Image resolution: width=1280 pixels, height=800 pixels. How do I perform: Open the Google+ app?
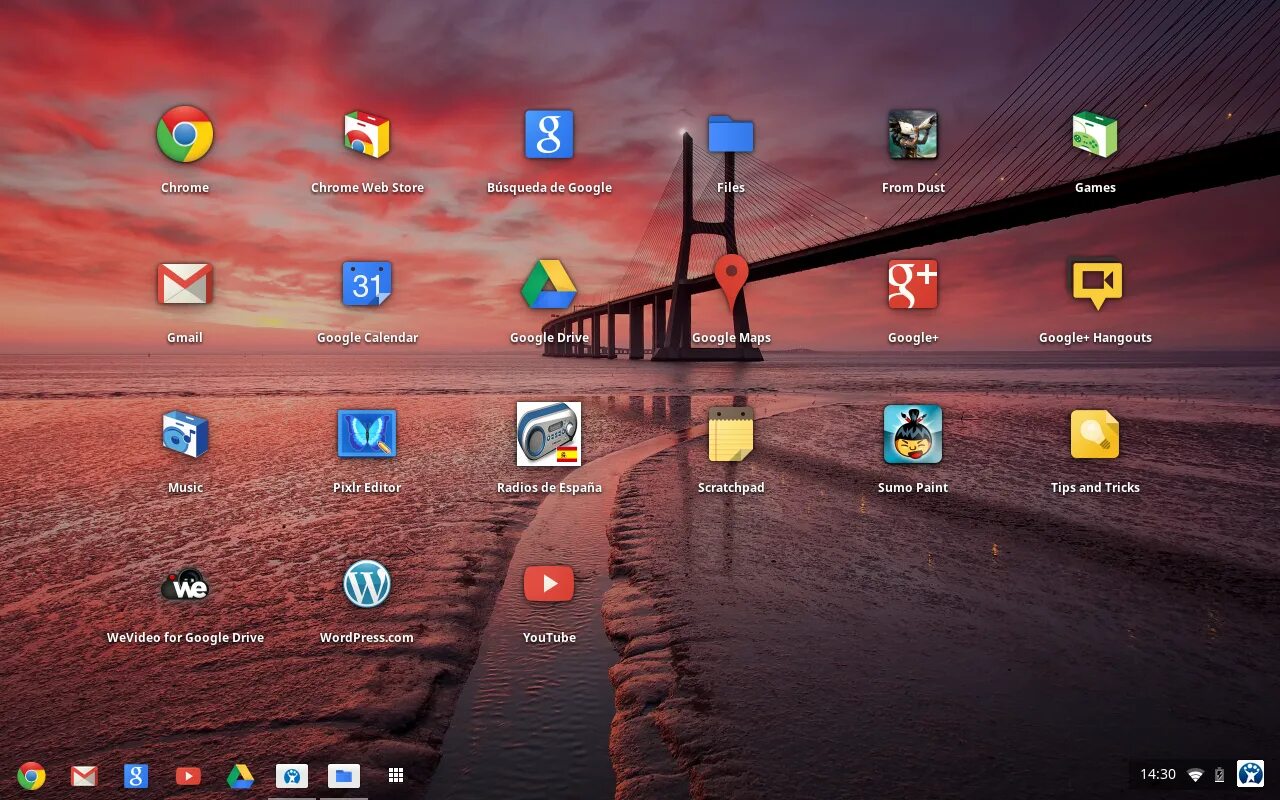(913, 285)
